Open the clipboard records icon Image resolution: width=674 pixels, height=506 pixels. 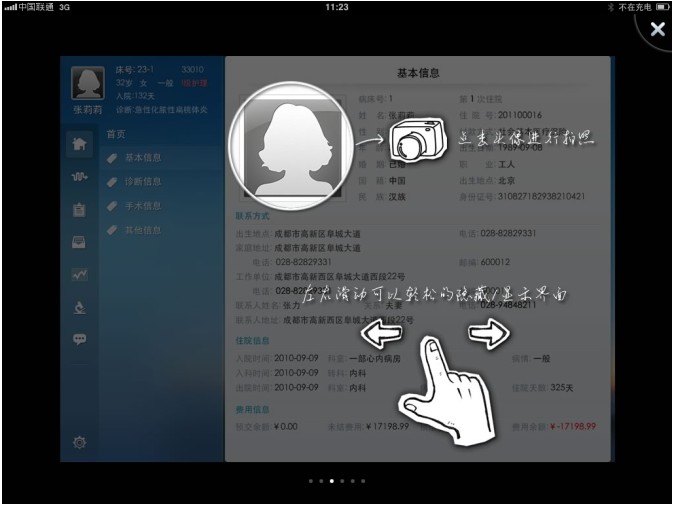click(79, 210)
